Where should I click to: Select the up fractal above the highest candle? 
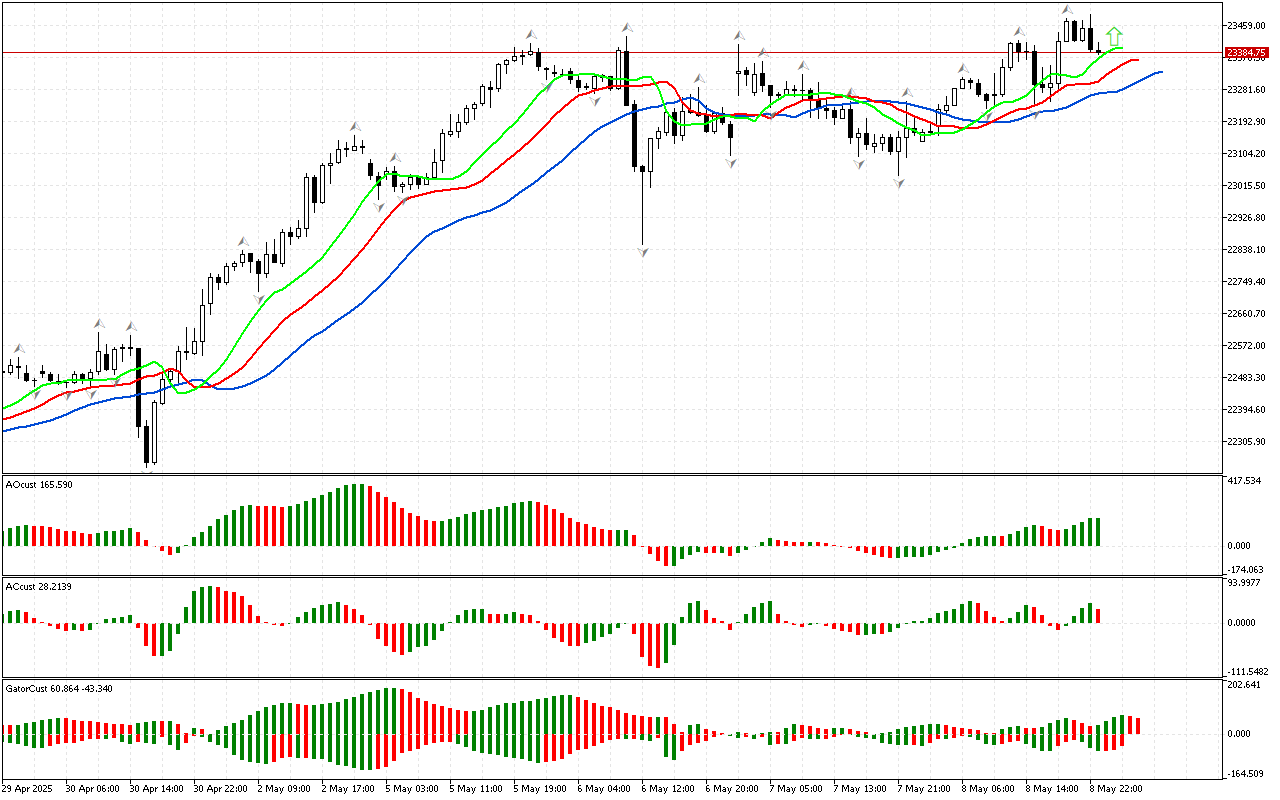click(x=1067, y=10)
